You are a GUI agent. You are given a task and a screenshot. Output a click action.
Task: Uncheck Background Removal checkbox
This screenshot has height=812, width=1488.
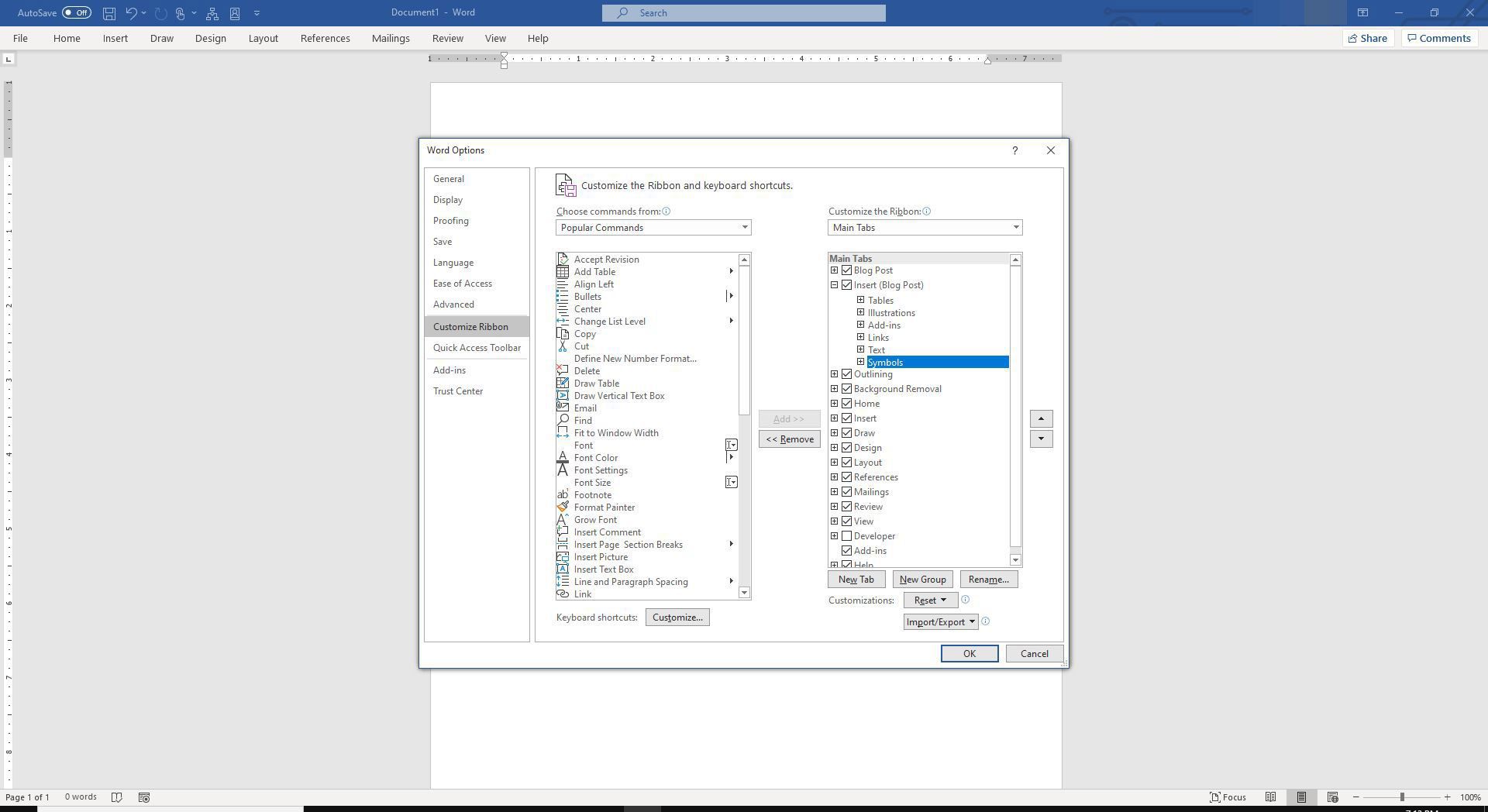846,389
